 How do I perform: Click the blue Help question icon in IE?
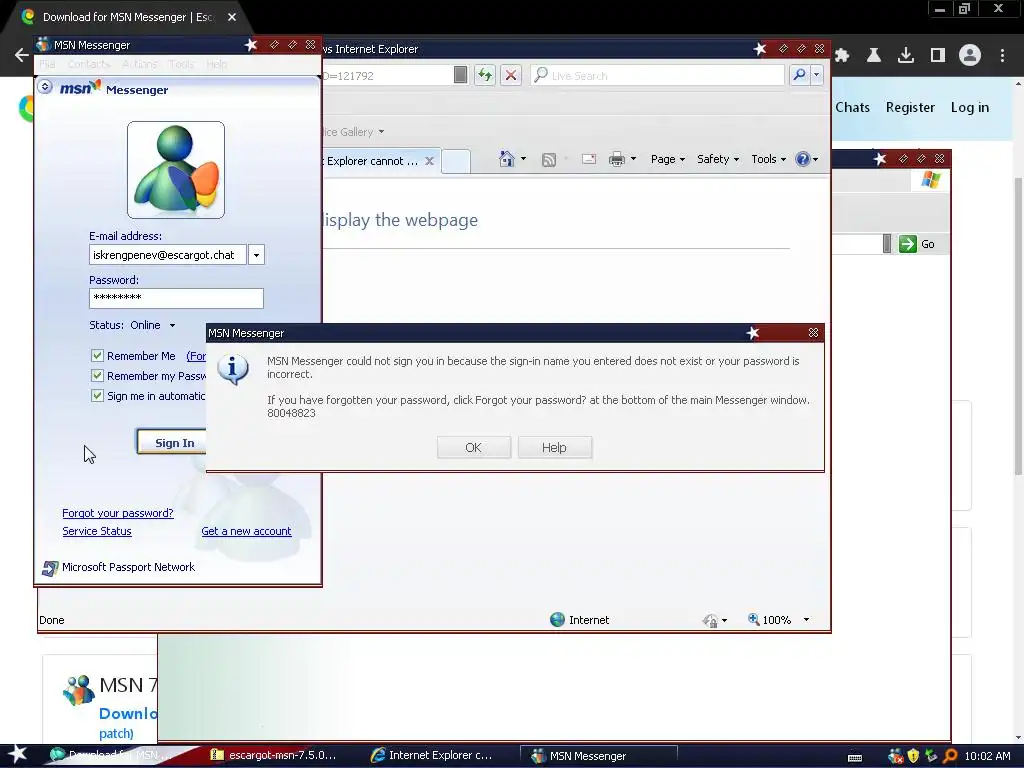[x=803, y=159]
